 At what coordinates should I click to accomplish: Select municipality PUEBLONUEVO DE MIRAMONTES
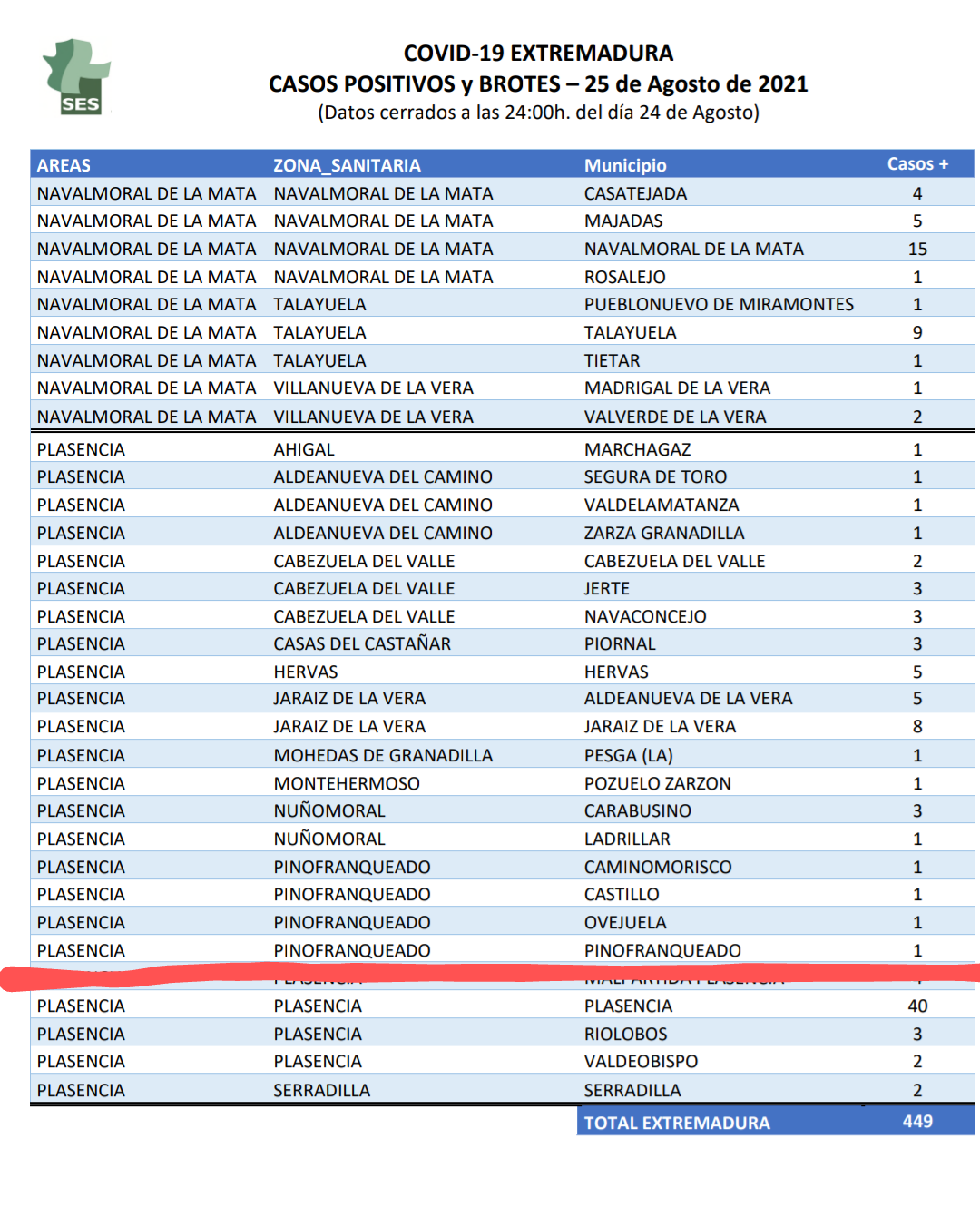[x=719, y=304]
